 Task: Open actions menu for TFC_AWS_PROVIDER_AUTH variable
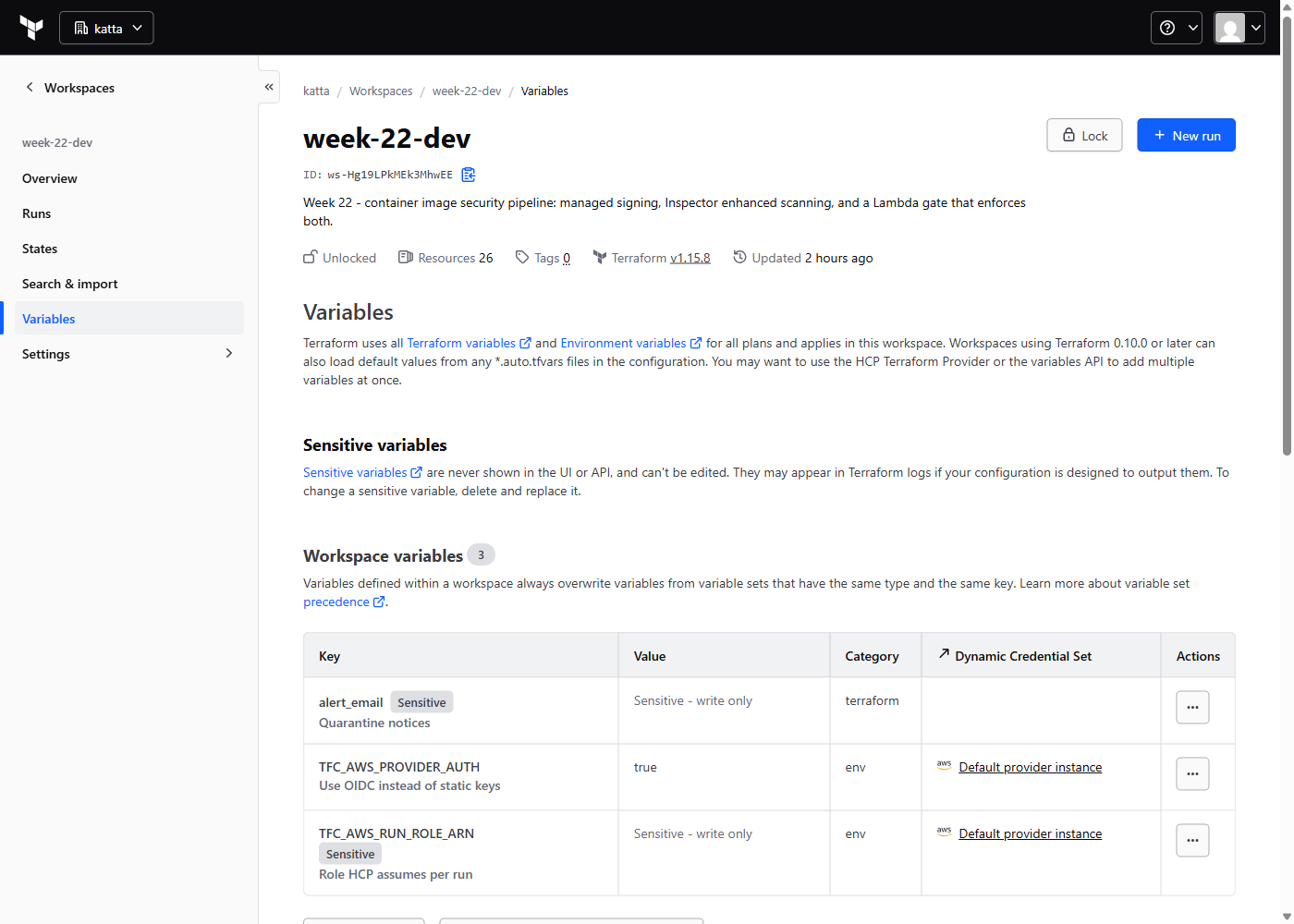click(1192, 773)
